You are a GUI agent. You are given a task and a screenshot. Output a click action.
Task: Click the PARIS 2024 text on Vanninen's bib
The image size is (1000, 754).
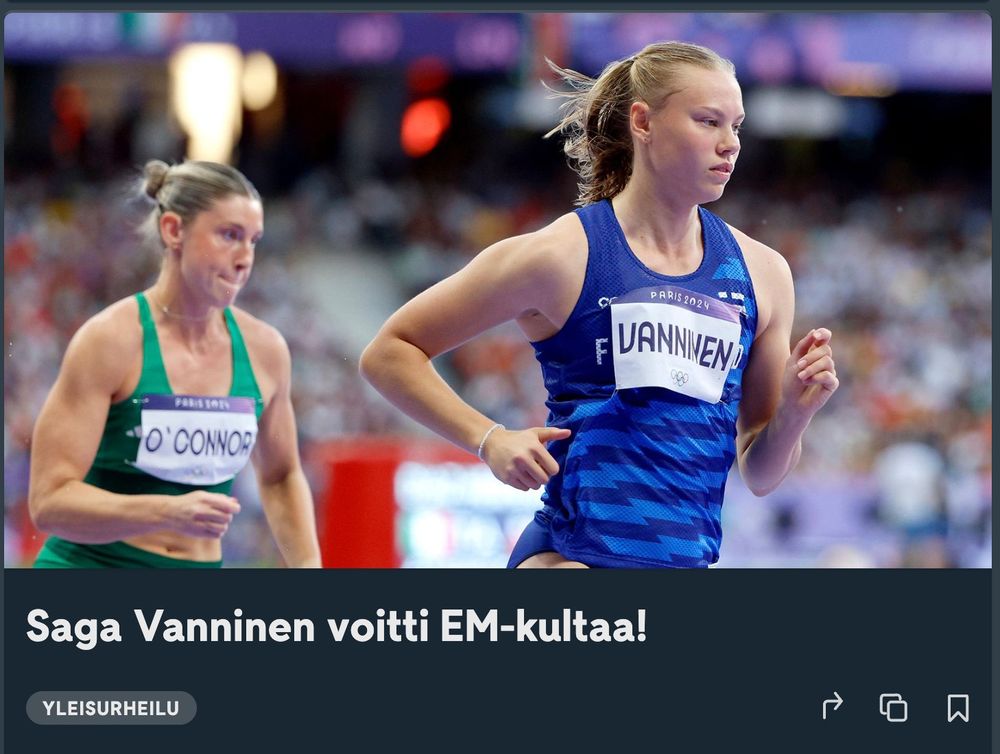pyautogui.click(x=680, y=299)
